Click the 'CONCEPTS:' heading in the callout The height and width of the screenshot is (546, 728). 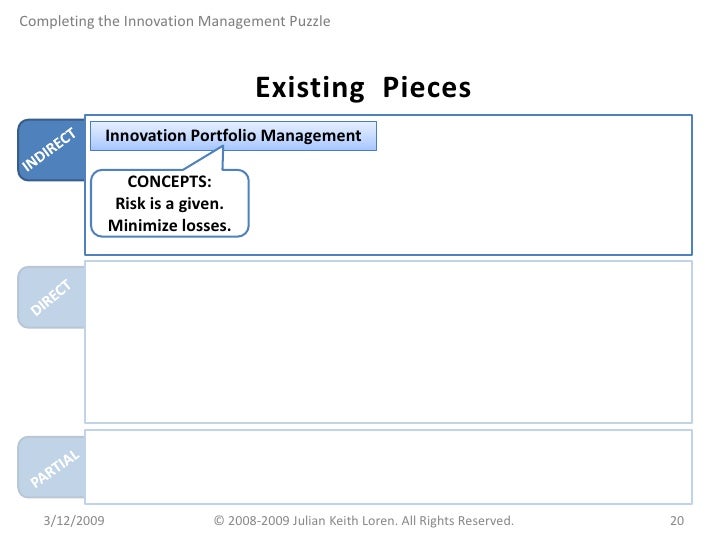click(x=169, y=182)
